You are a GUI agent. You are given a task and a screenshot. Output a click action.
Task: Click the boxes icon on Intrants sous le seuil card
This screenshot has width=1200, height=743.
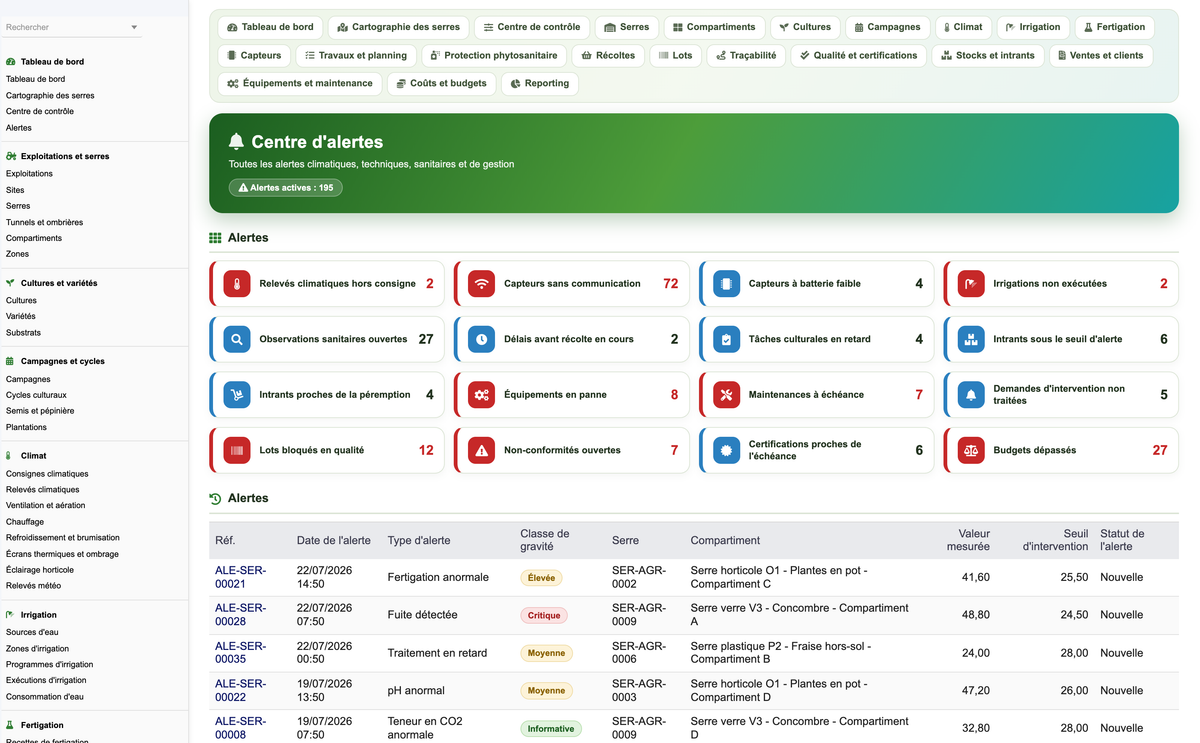pyautogui.click(x=971, y=339)
